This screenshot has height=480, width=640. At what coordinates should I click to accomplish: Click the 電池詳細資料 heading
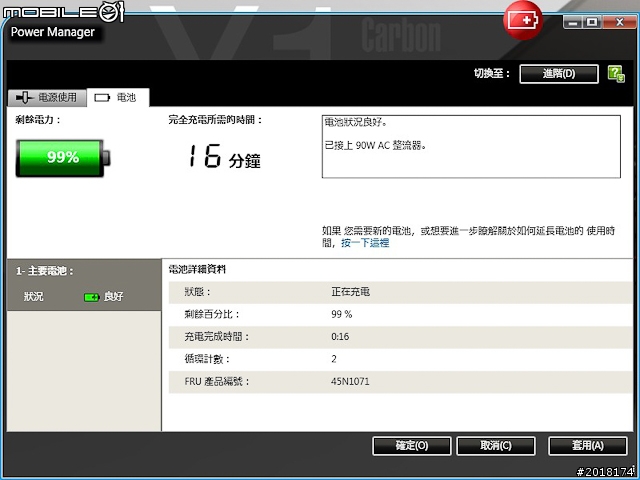pos(197,270)
